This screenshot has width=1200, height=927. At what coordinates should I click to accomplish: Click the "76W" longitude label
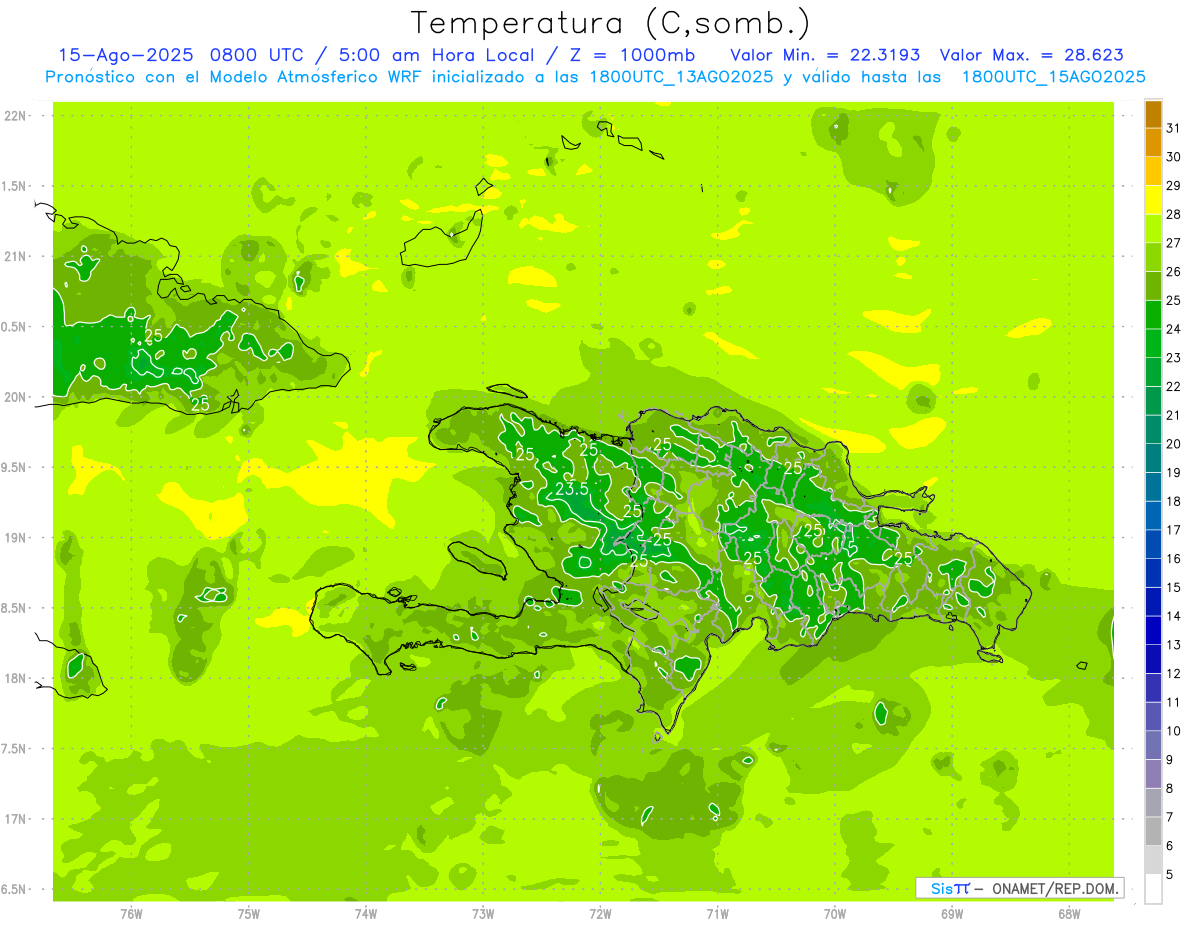click(x=131, y=914)
